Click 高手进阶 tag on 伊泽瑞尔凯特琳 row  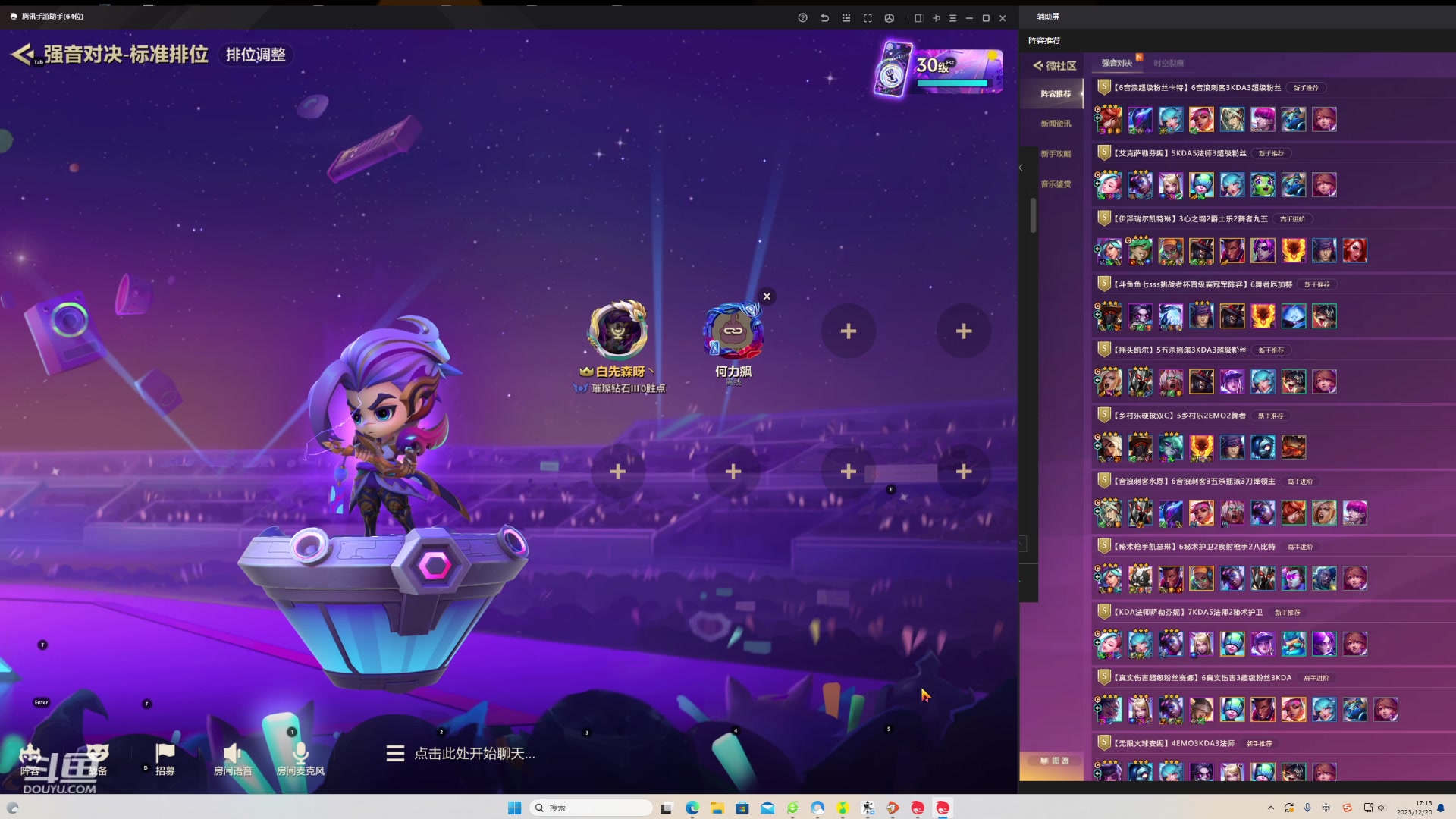[1293, 219]
